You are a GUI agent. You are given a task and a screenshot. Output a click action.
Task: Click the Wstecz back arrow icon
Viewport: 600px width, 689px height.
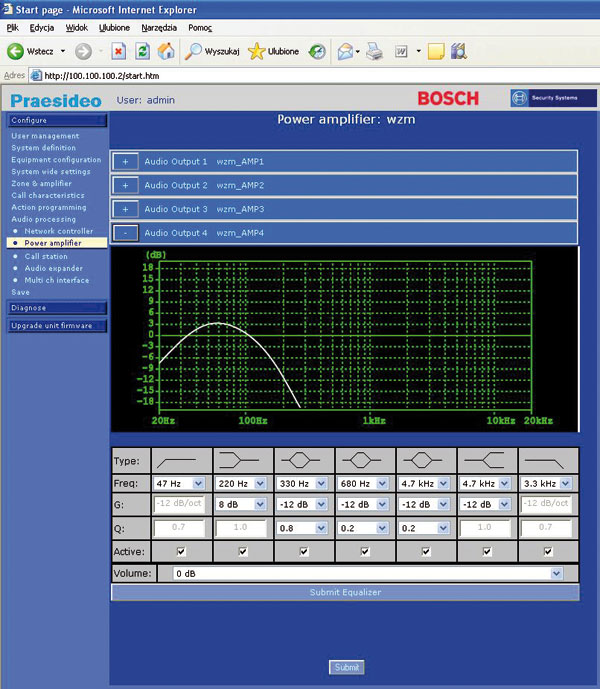pos(15,51)
